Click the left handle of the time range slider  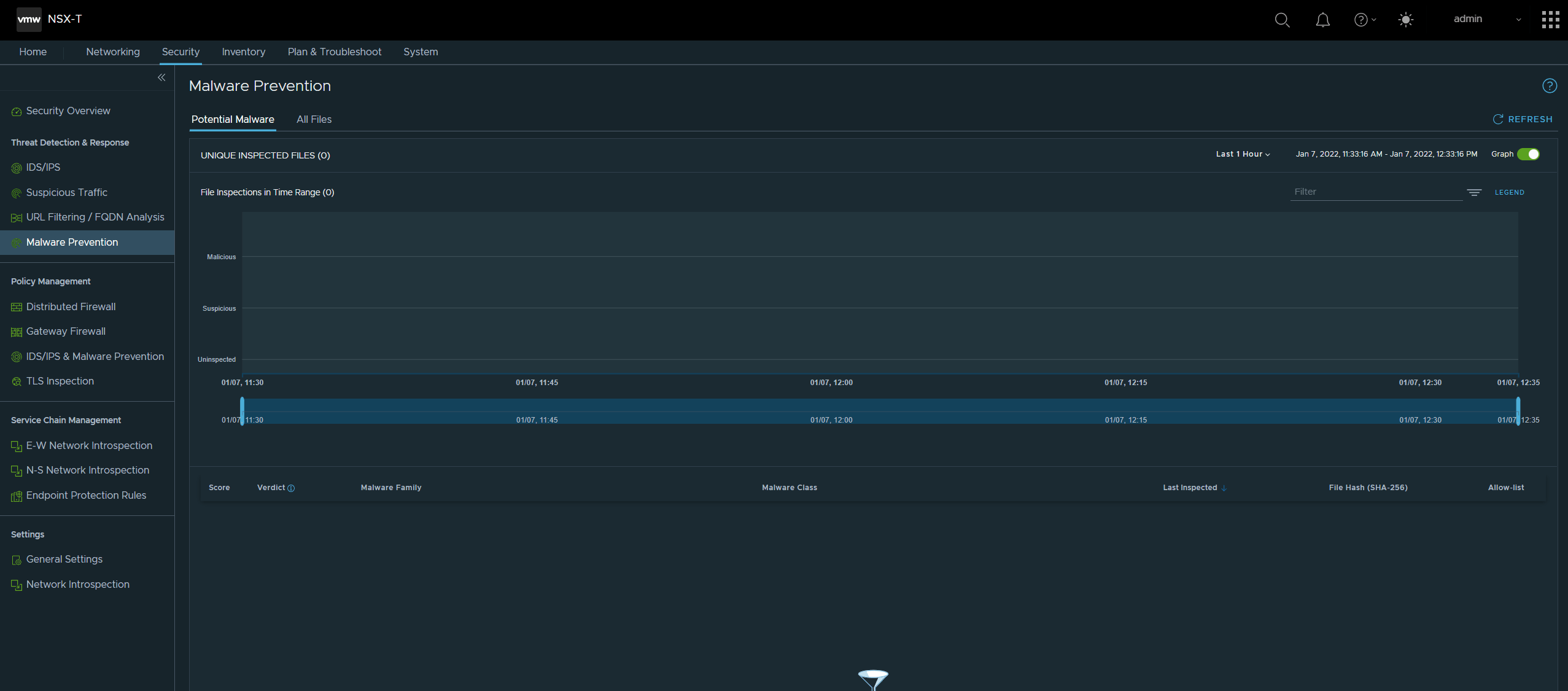243,411
